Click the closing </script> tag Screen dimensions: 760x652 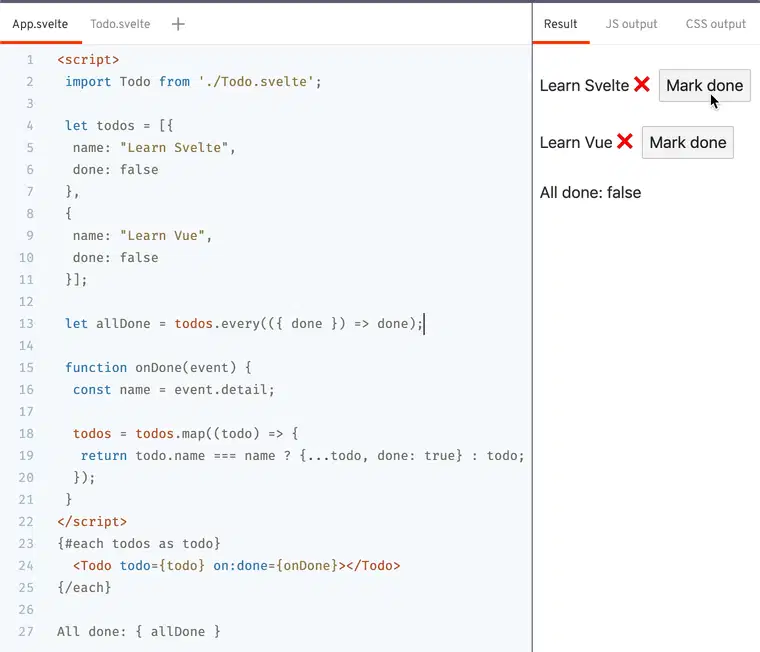coord(92,522)
